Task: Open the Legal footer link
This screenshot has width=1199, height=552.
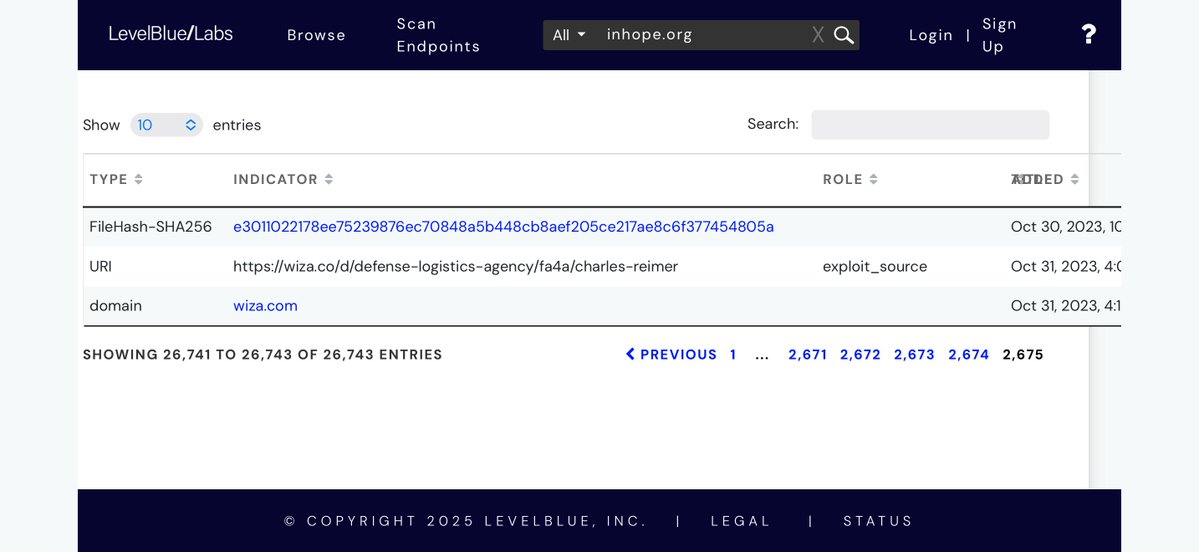Action: [x=740, y=521]
